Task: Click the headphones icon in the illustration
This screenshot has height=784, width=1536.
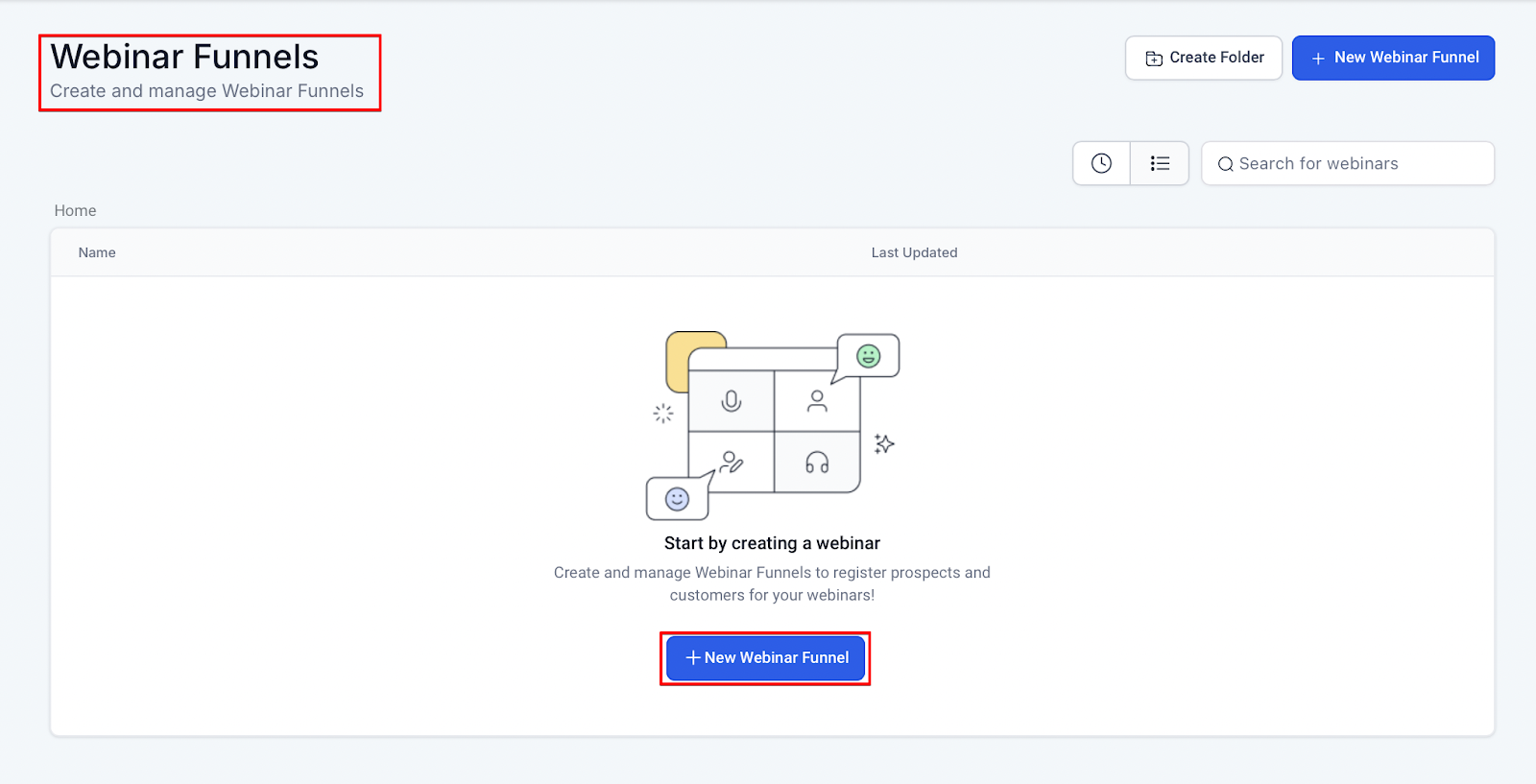Action: [817, 463]
